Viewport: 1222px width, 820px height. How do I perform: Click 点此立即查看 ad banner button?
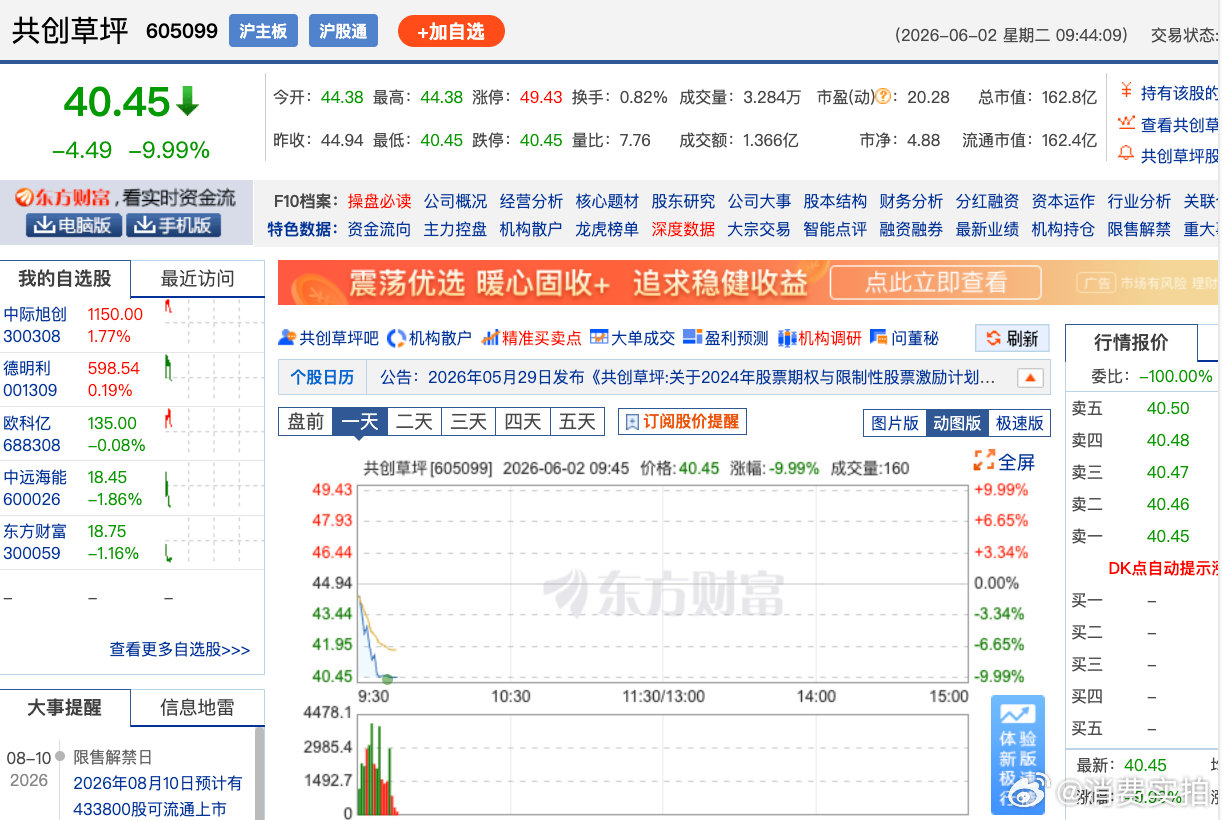(x=936, y=283)
